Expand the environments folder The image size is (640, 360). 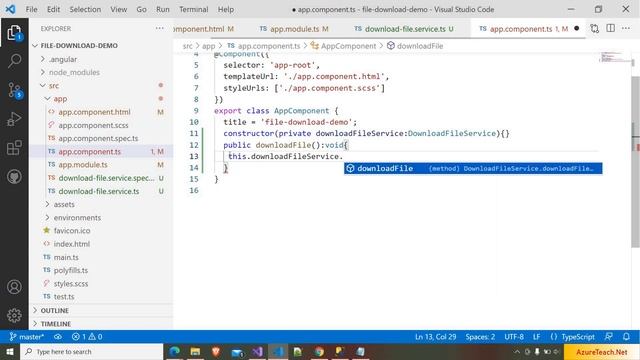click(77, 218)
